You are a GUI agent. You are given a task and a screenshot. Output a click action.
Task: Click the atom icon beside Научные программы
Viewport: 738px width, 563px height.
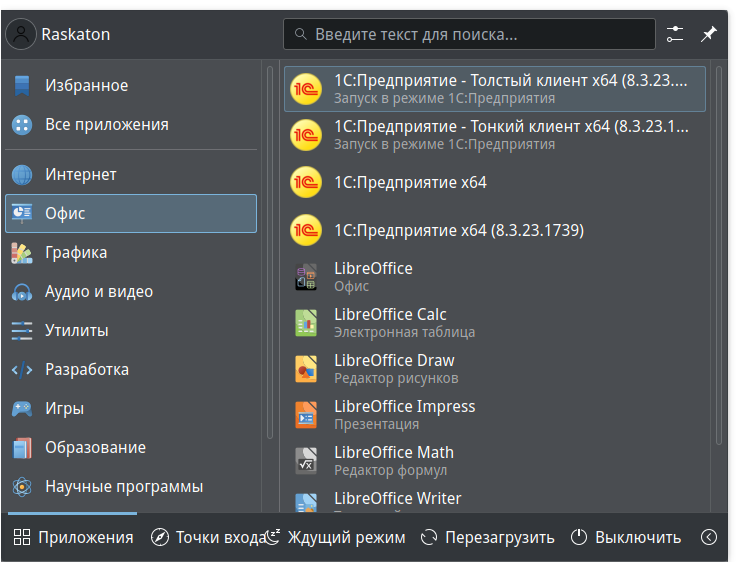22,487
